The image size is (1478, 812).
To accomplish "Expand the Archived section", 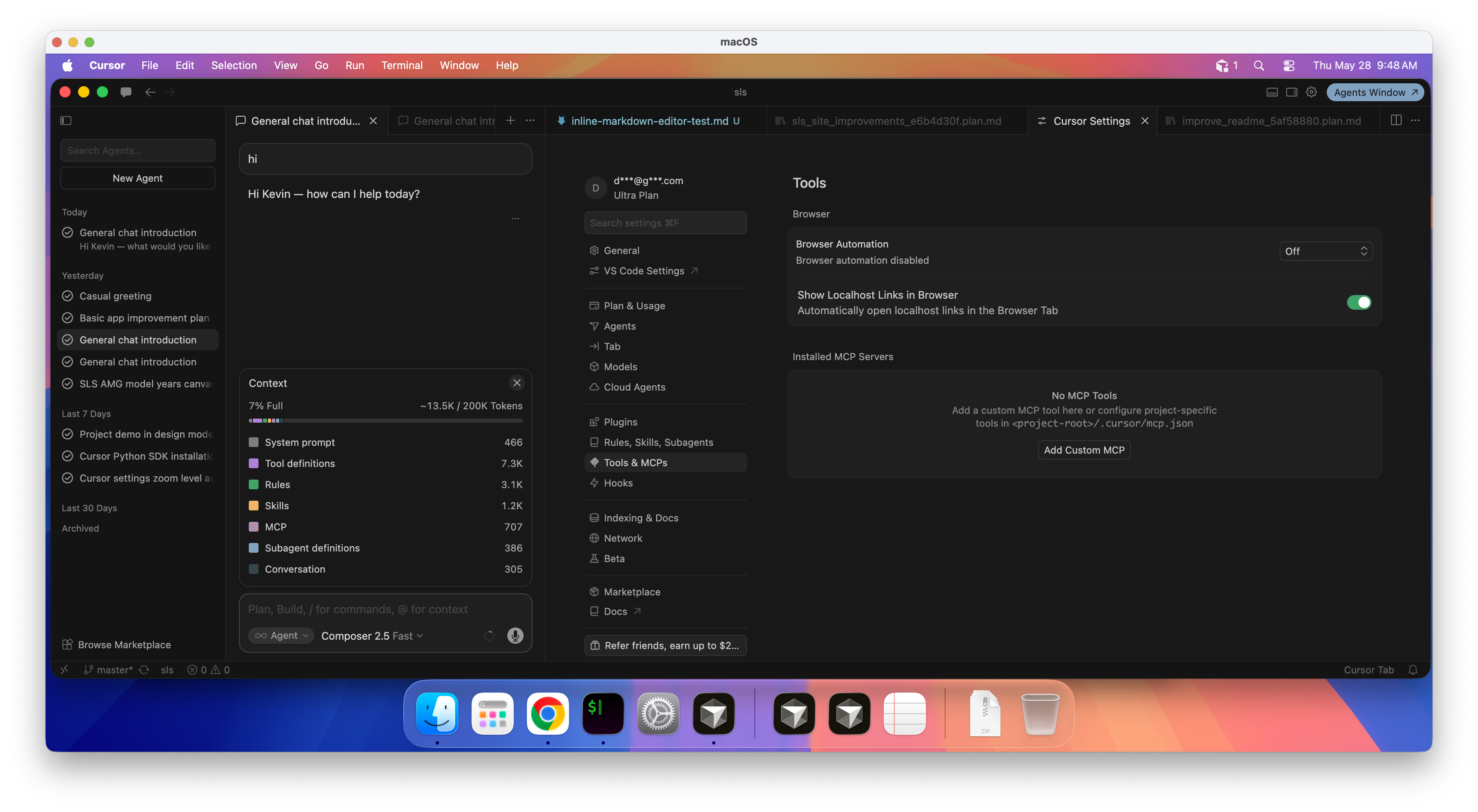I will (x=80, y=528).
